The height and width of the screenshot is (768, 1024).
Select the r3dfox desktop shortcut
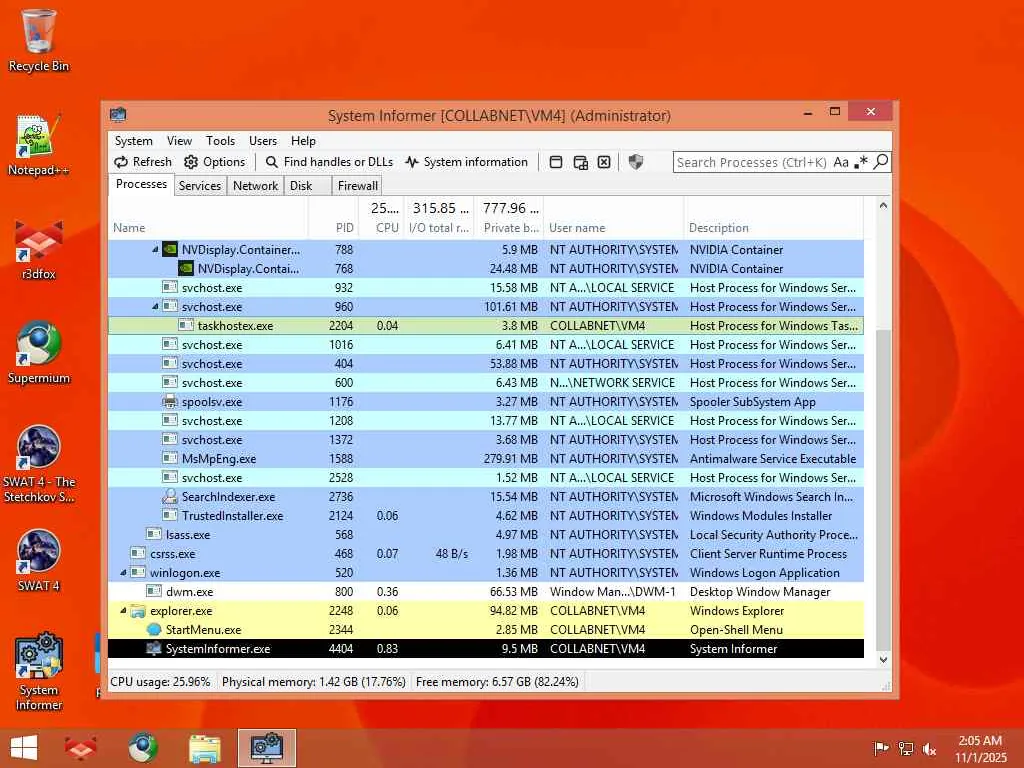click(39, 250)
